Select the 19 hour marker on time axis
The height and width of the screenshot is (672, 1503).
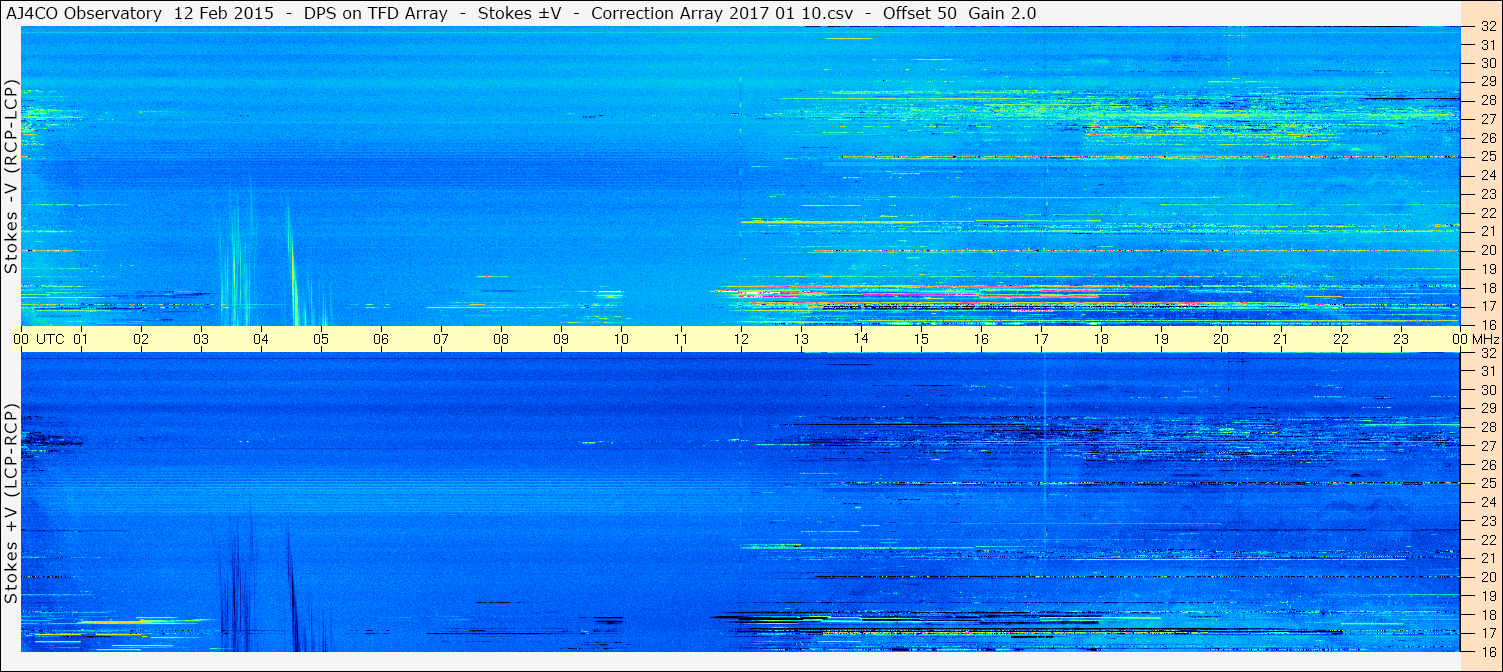pos(1161,339)
